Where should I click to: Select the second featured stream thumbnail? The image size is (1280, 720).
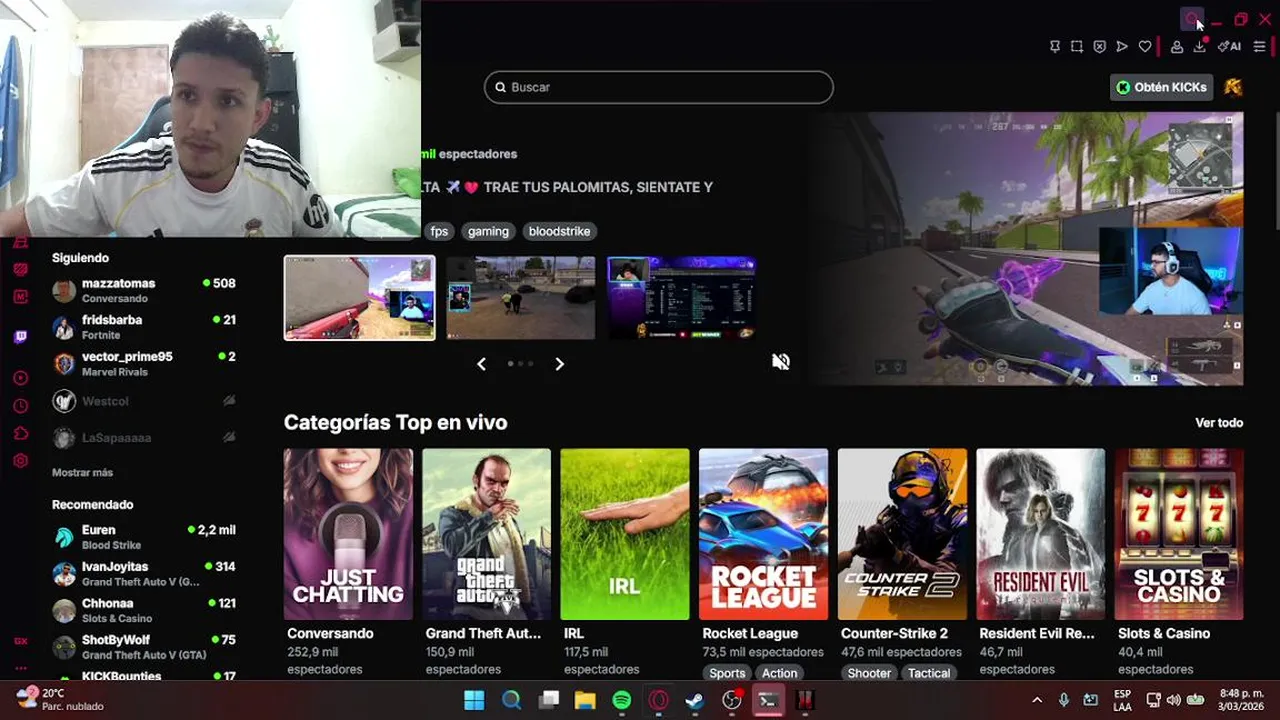tap(521, 298)
